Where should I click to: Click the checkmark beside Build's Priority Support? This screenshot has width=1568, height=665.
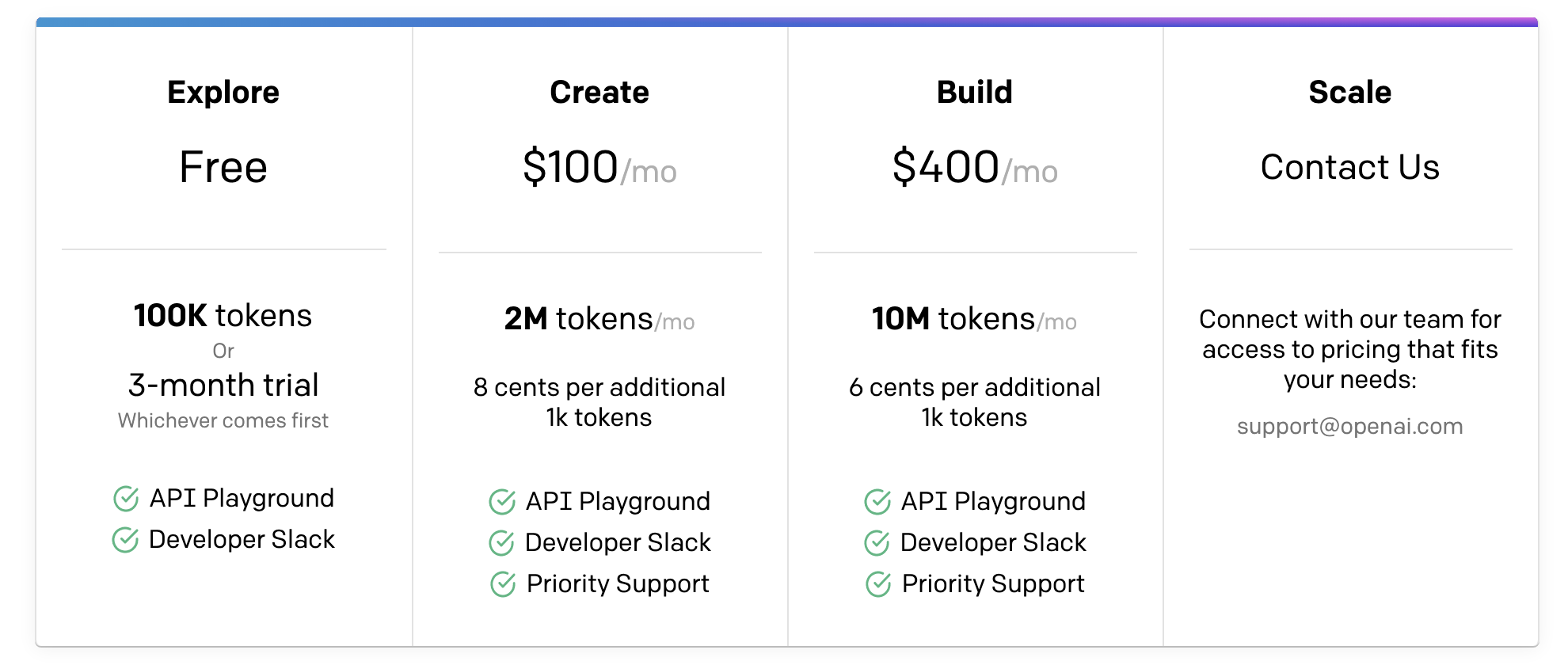878,584
